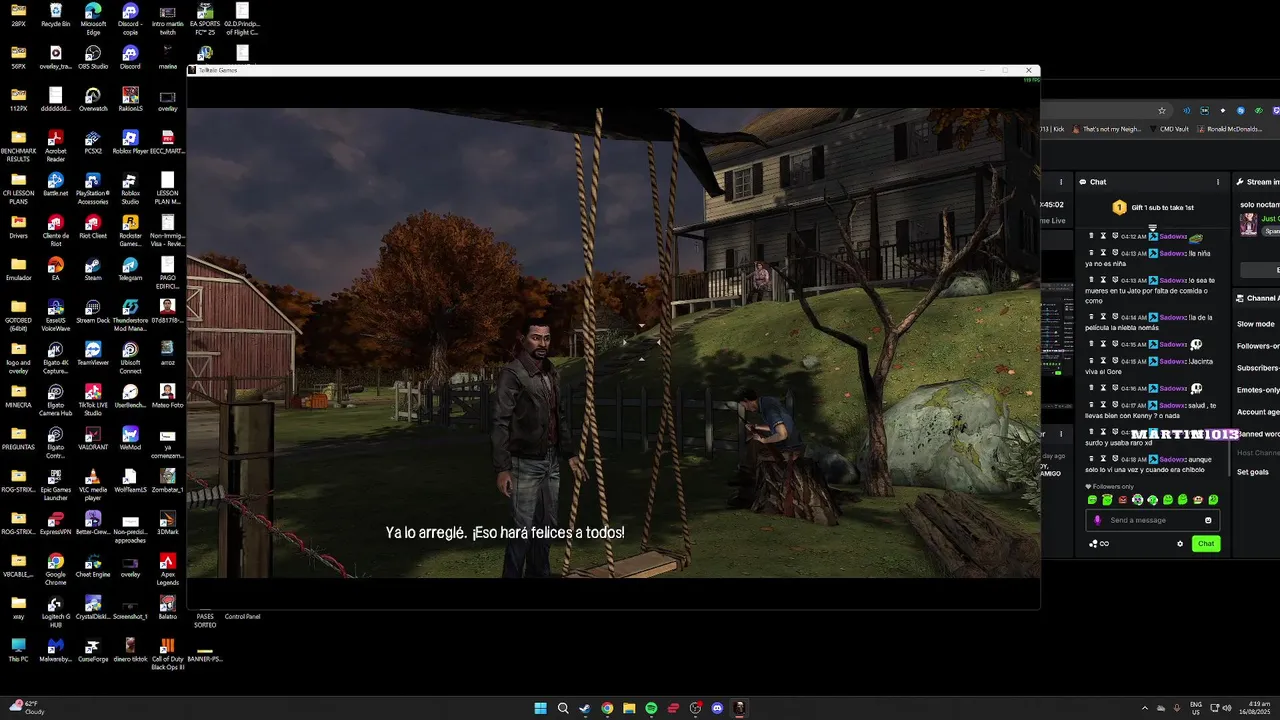Open the OBS Studio desktop shortcut

(93, 57)
